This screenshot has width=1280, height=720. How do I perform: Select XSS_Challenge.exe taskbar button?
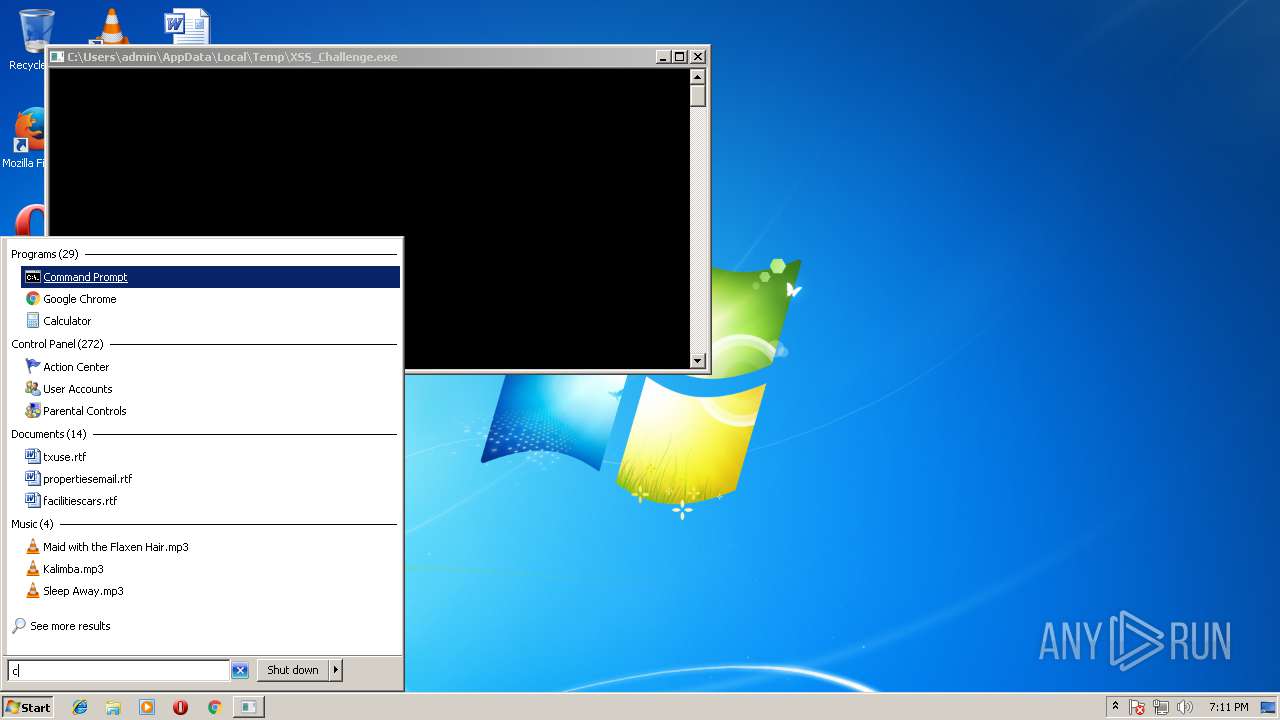point(248,707)
